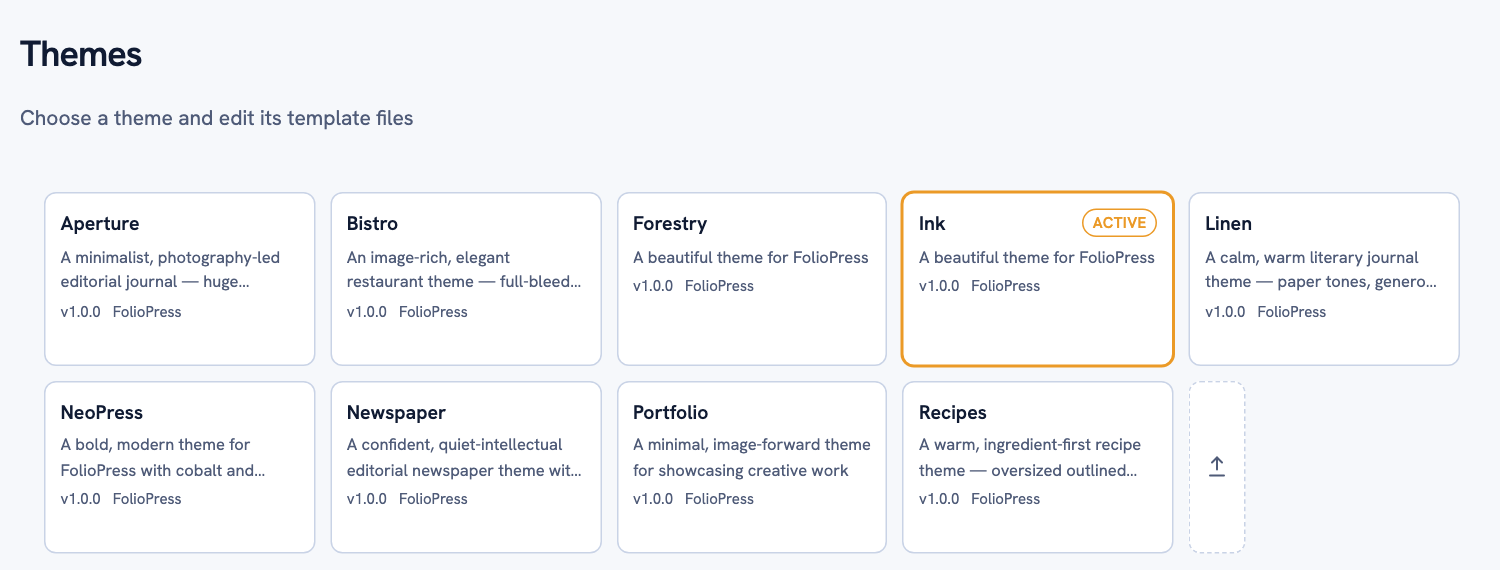This screenshot has height=570, width=1500.
Task: Choose the Forestry theme card
Action: (x=752, y=279)
